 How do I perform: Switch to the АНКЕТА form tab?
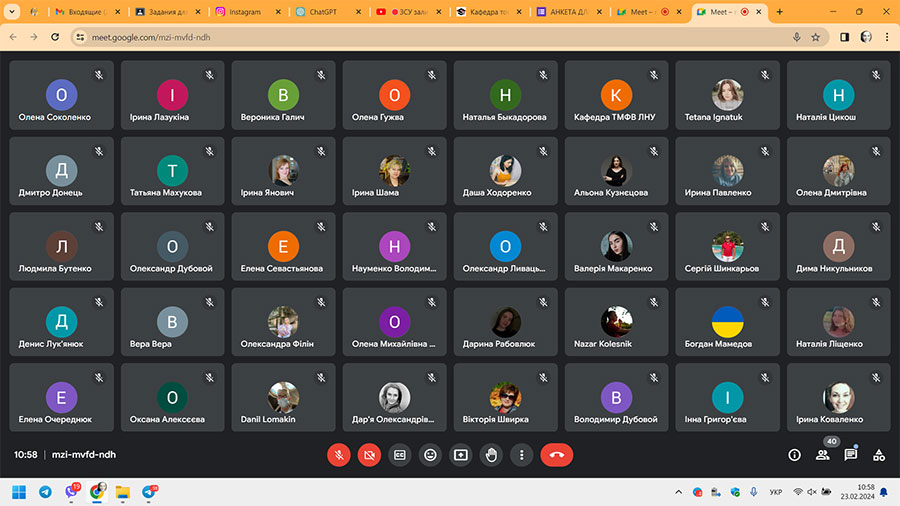[x=569, y=11]
